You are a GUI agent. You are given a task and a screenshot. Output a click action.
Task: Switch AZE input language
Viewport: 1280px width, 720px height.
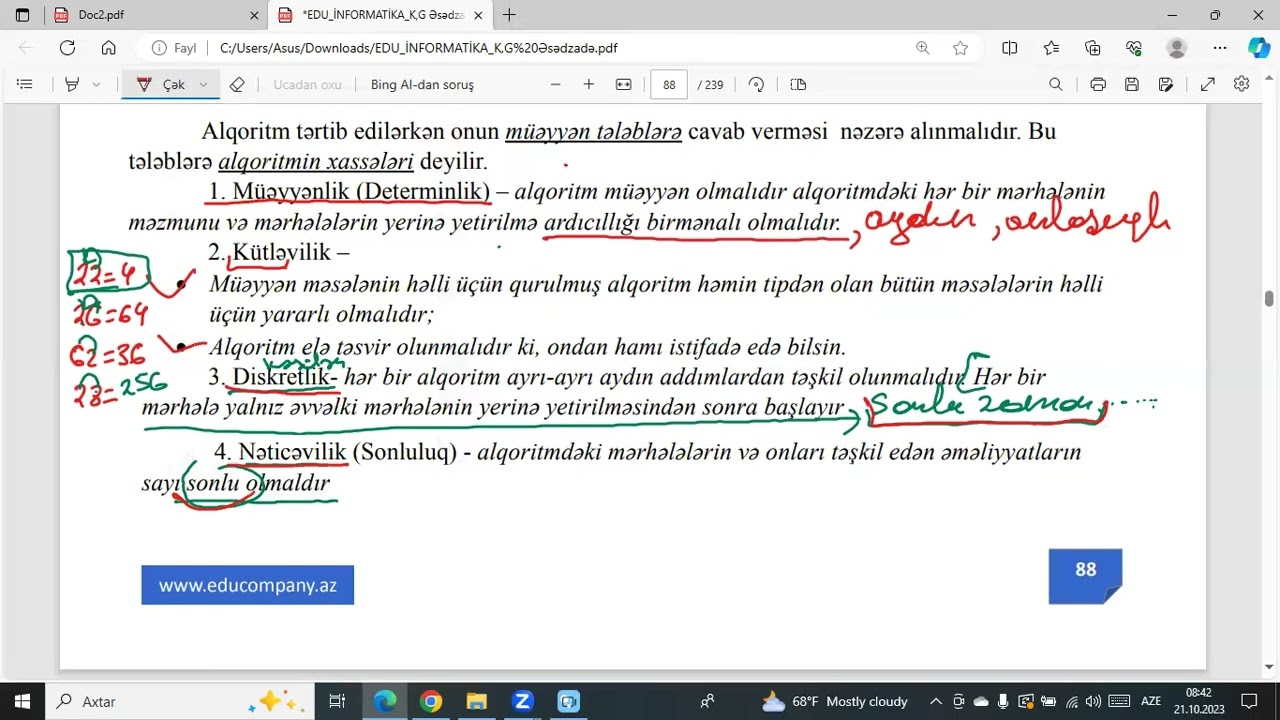coord(1150,702)
